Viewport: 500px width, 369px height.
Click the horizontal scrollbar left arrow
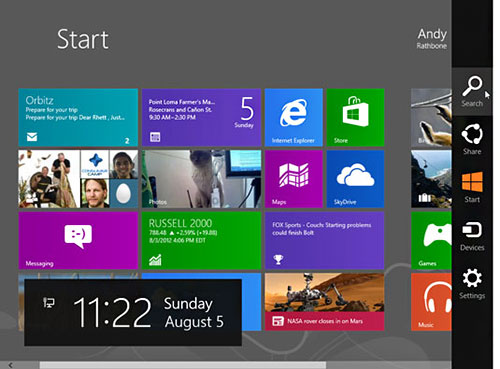tap(11, 365)
